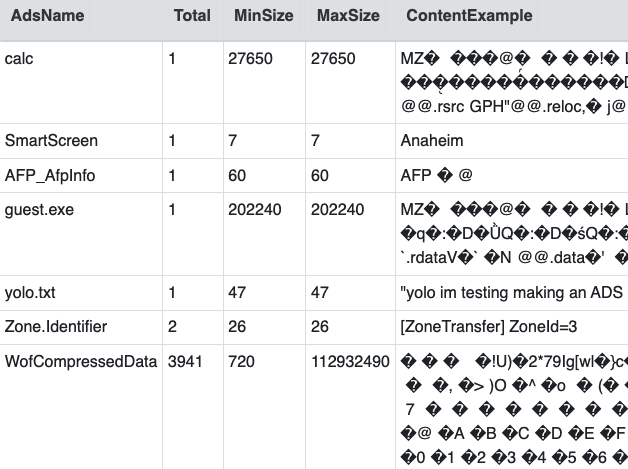The width and height of the screenshot is (628, 469).
Task: Click the guest.exe name cell
Action: tap(39, 210)
